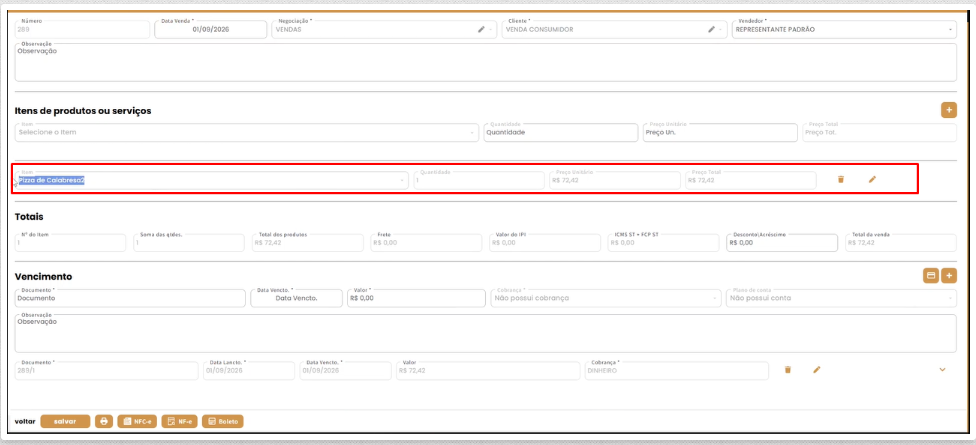The height and width of the screenshot is (445, 976).
Task: Generate a Boleto
Action: tap(223, 421)
